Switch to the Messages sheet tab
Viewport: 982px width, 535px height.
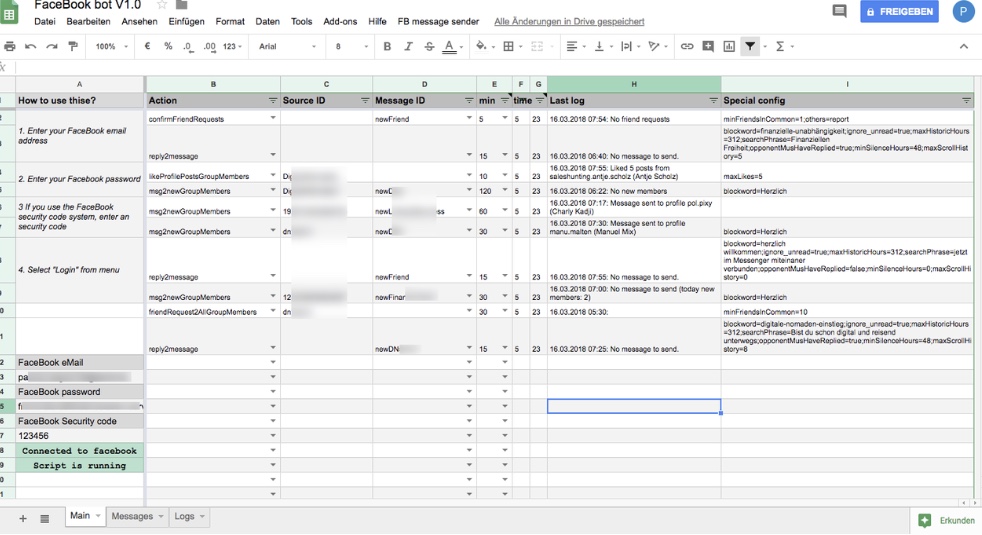[137, 516]
